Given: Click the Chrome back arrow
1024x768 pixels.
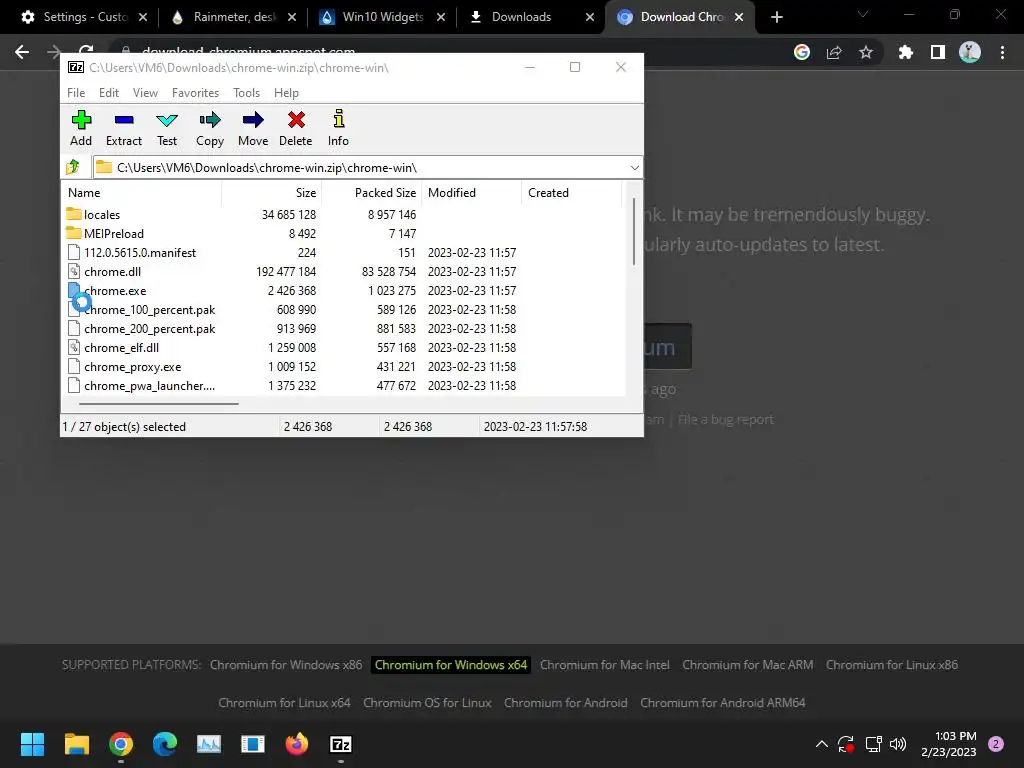Looking at the screenshot, I should (x=22, y=52).
